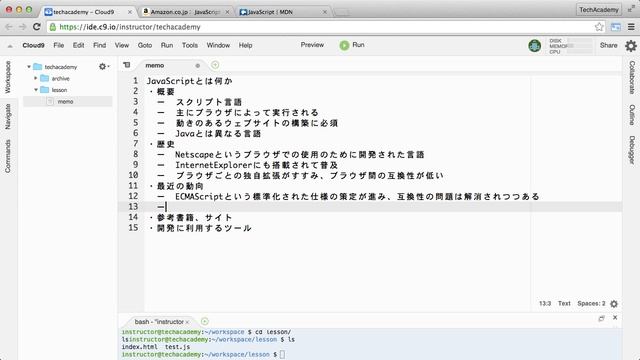
Task: Toggle the Navigate side panel
Action: point(8,116)
